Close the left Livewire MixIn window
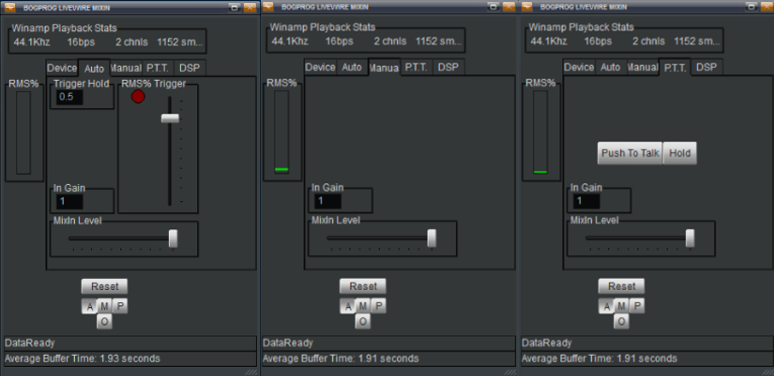Image resolution: width=774 pixels, height=376 pixels. (250, 7)
